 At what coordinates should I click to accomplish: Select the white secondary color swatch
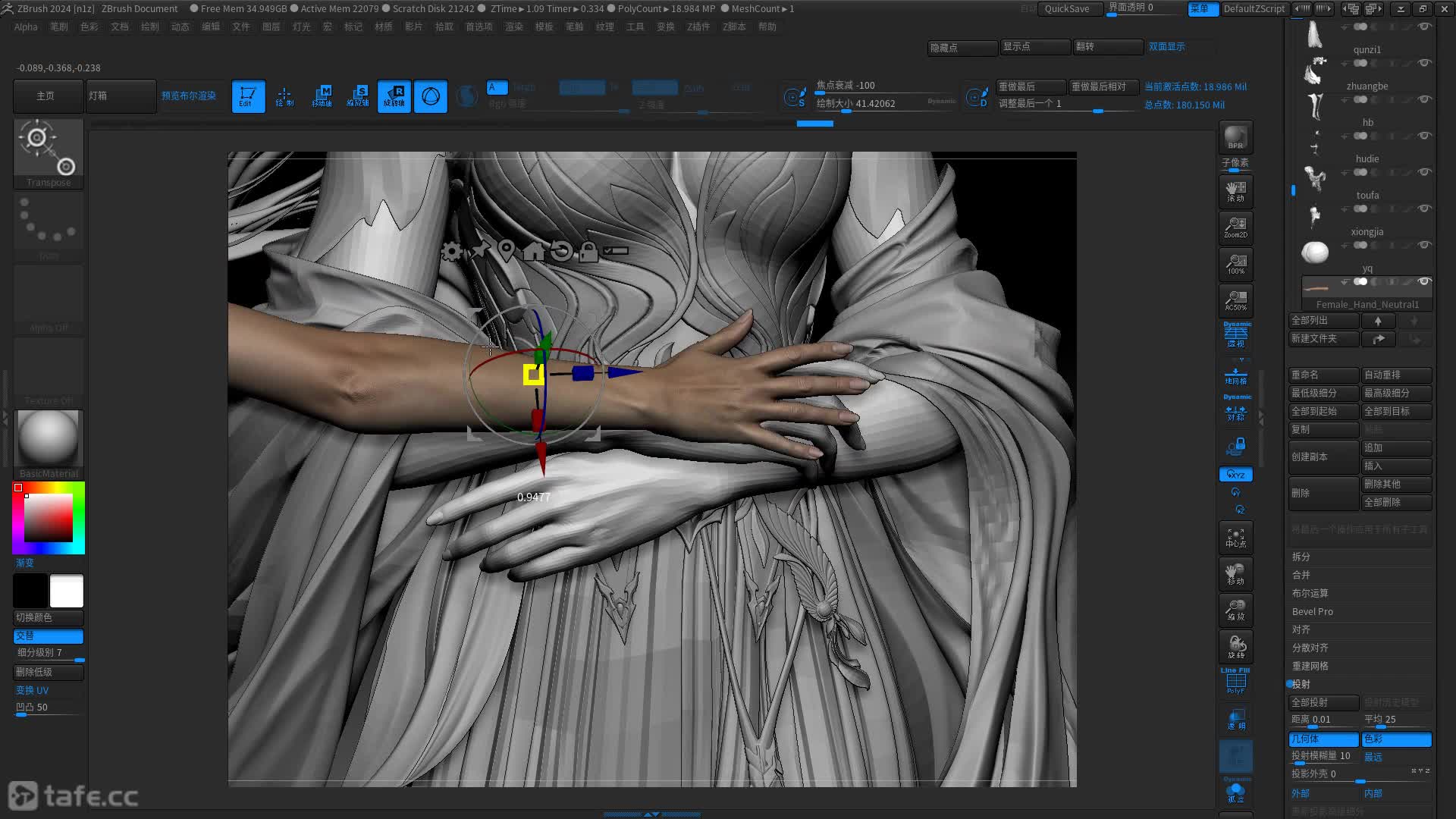[67, 591]
